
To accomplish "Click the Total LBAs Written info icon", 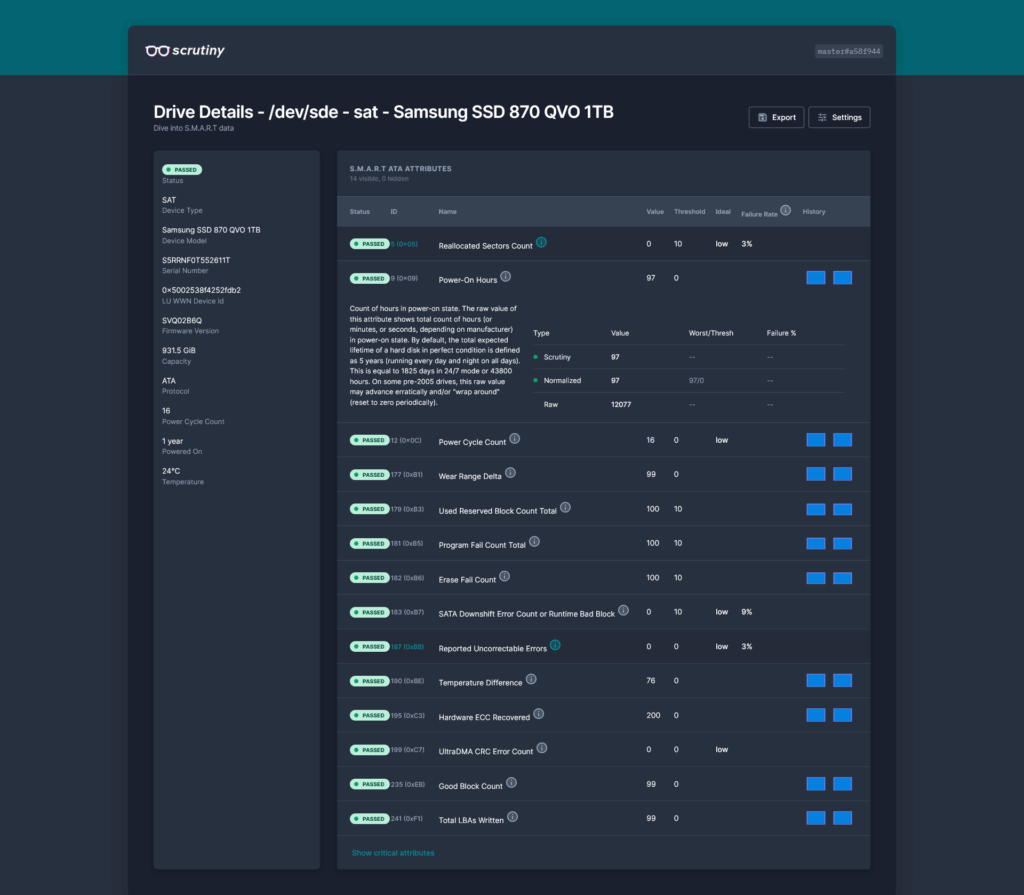I will click(x=513, y=817).
